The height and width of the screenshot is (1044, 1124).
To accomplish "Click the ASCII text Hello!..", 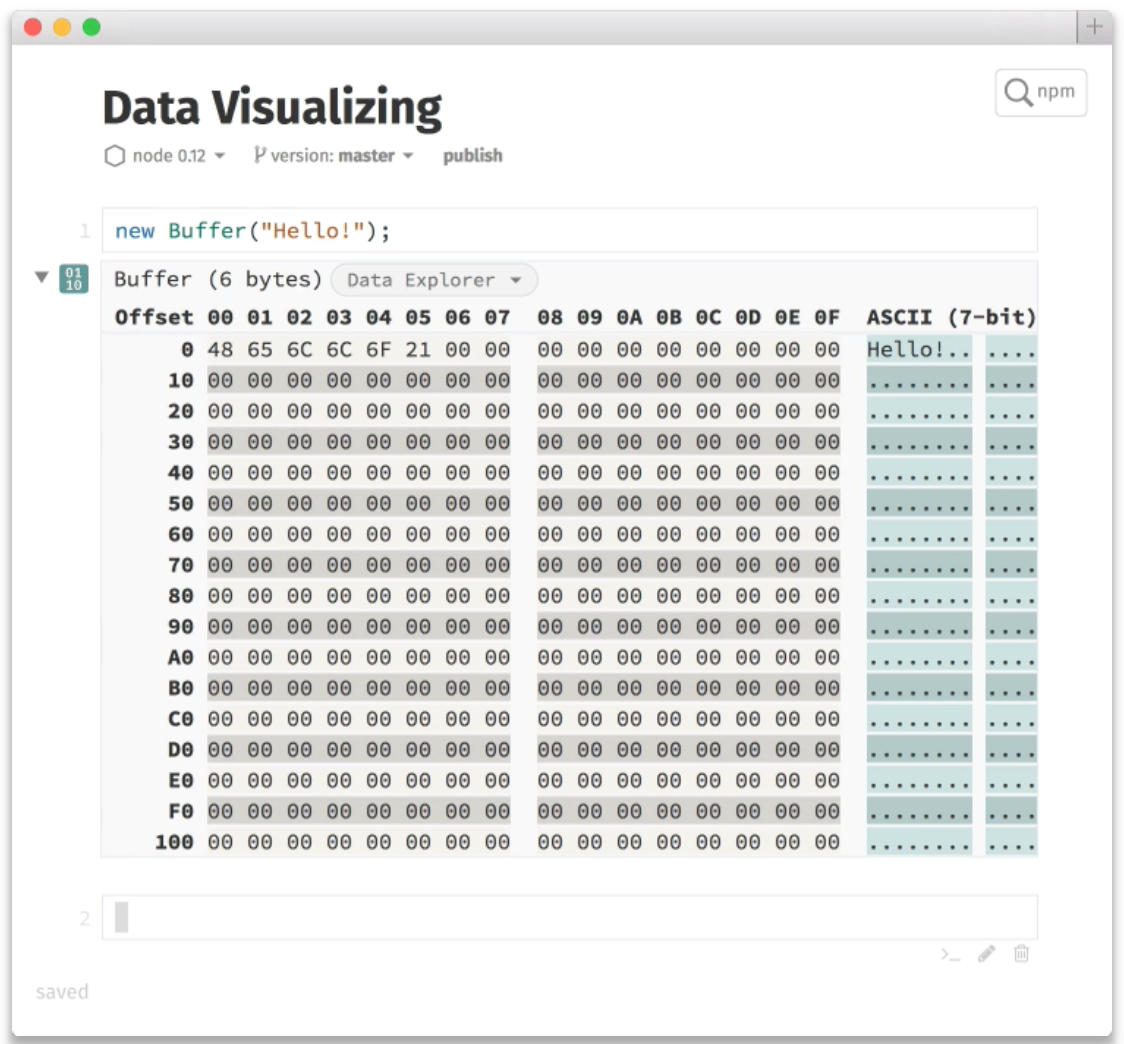I will 905,349.
